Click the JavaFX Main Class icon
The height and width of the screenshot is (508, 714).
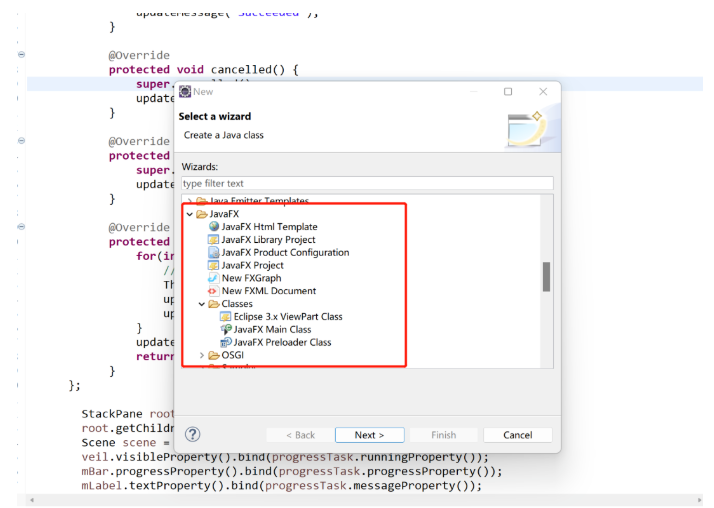click(226, 329)
